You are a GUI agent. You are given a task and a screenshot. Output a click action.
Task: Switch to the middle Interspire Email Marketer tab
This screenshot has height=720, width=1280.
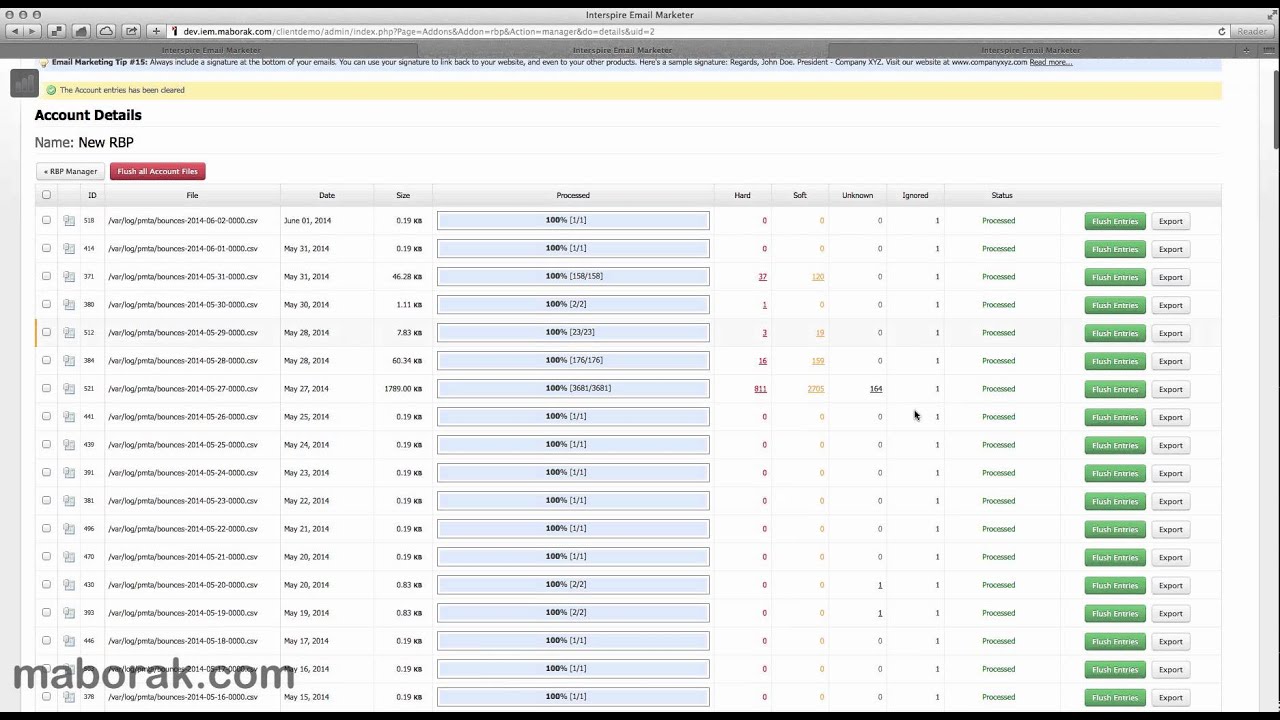pyautogui.click(x=622, y=50)
